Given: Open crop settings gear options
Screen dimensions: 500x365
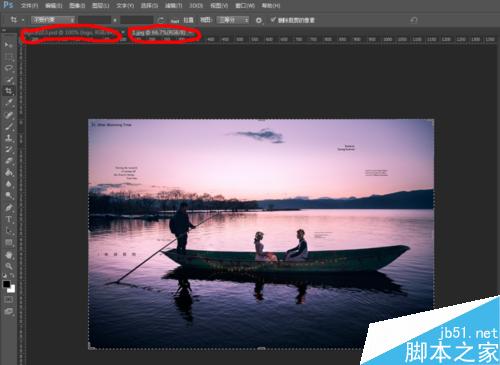Looking at the screenshot, I should 259,20.
